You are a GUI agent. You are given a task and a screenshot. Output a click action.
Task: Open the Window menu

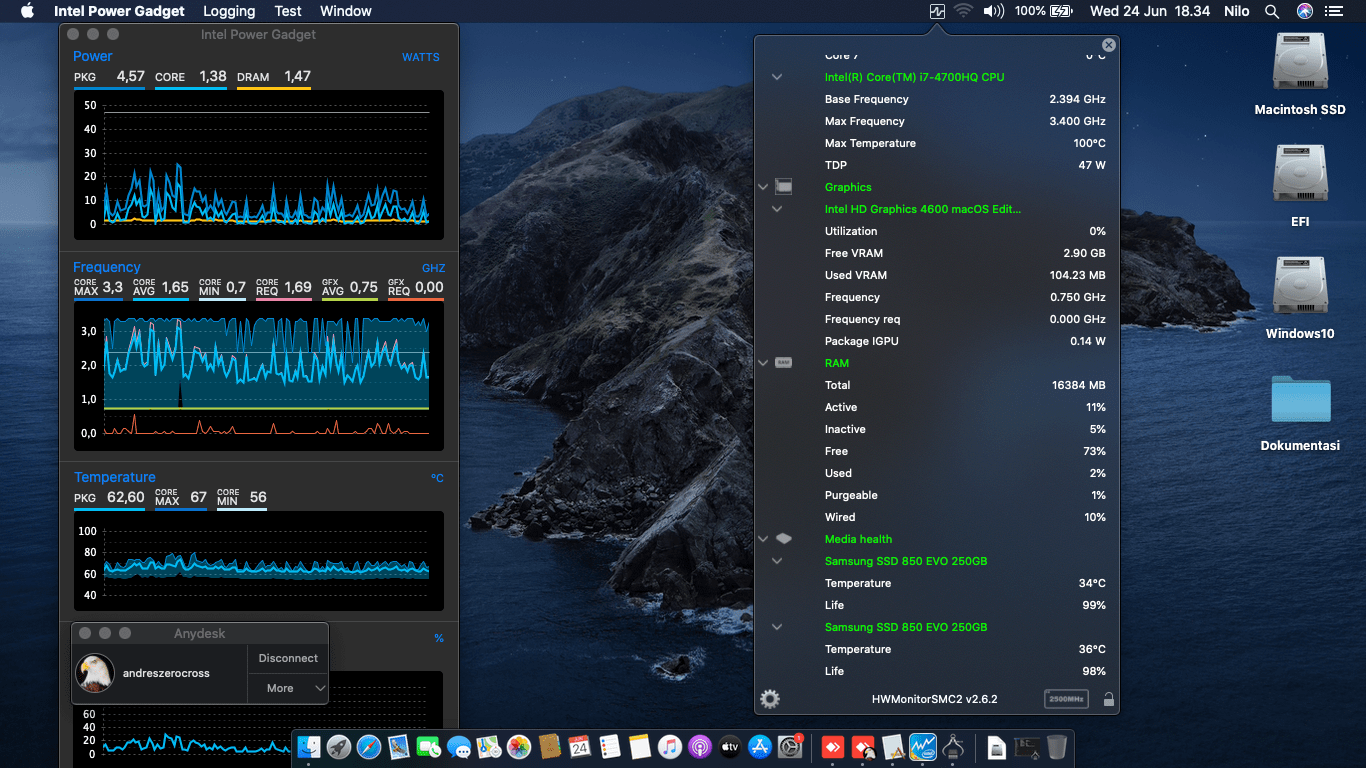coord(346,11)
